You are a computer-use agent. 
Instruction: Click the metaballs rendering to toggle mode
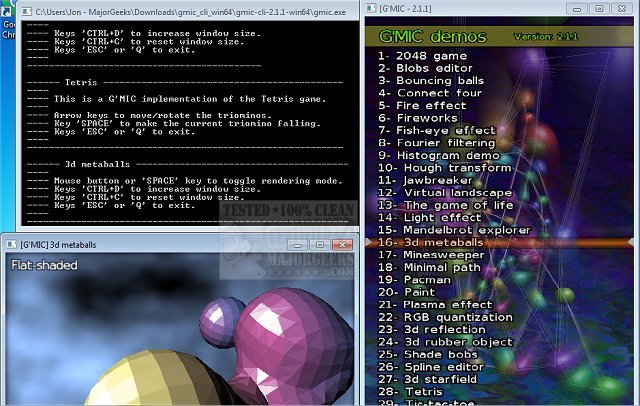tap(180, 329)
